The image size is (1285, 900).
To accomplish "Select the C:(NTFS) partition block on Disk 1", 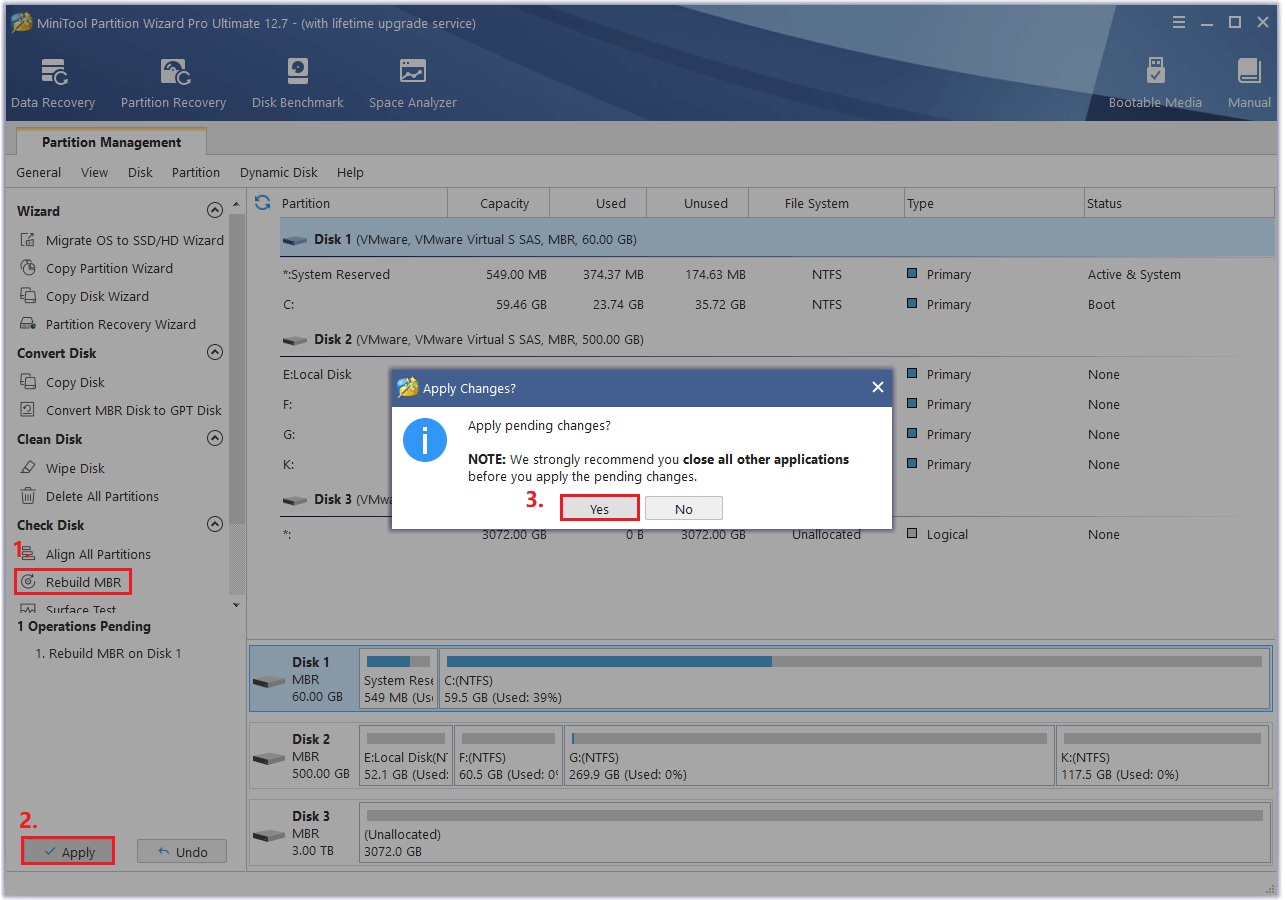I will tap(855, 679).
